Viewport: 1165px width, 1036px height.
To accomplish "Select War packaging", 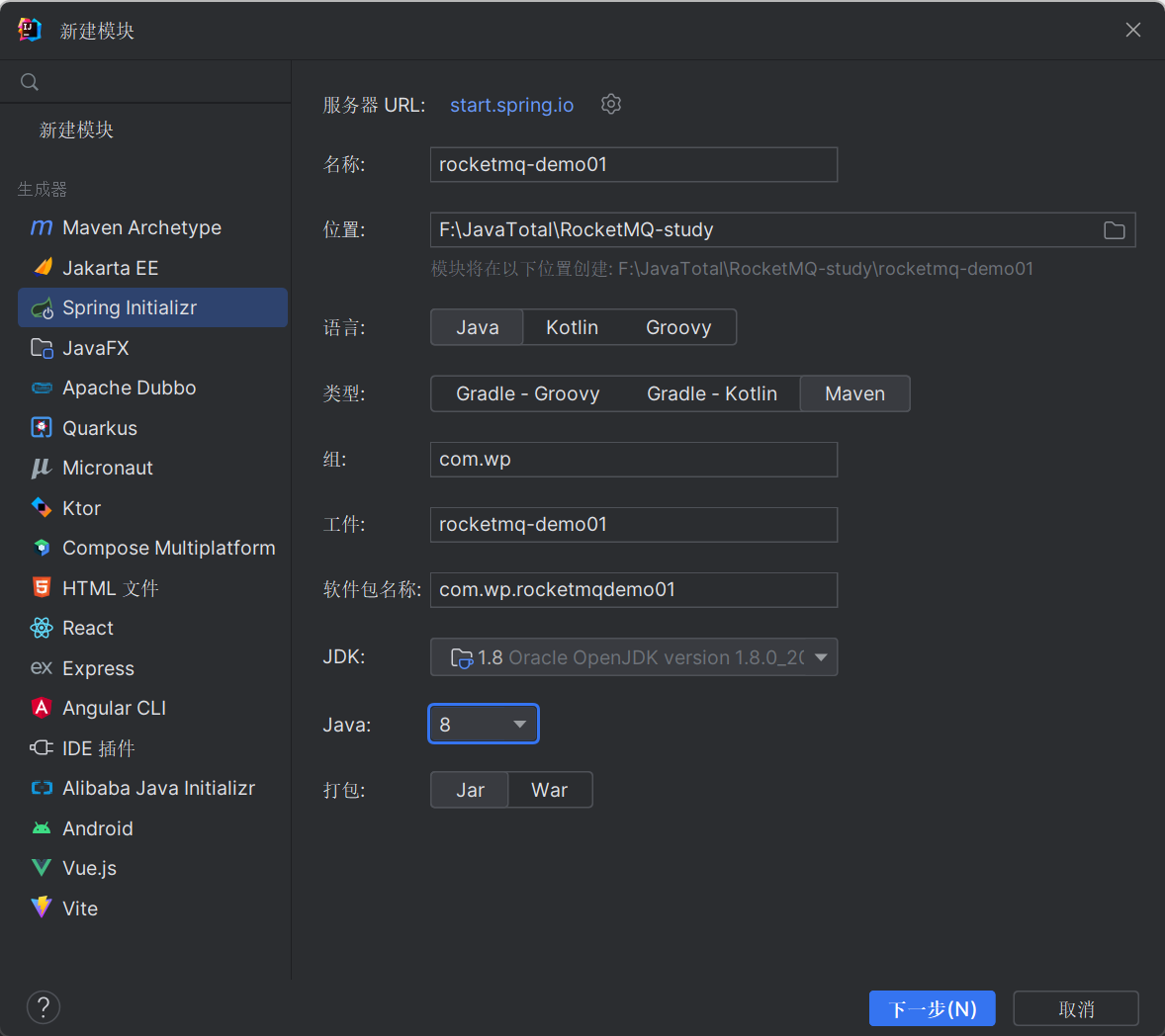I will click(x=549, y=790).
